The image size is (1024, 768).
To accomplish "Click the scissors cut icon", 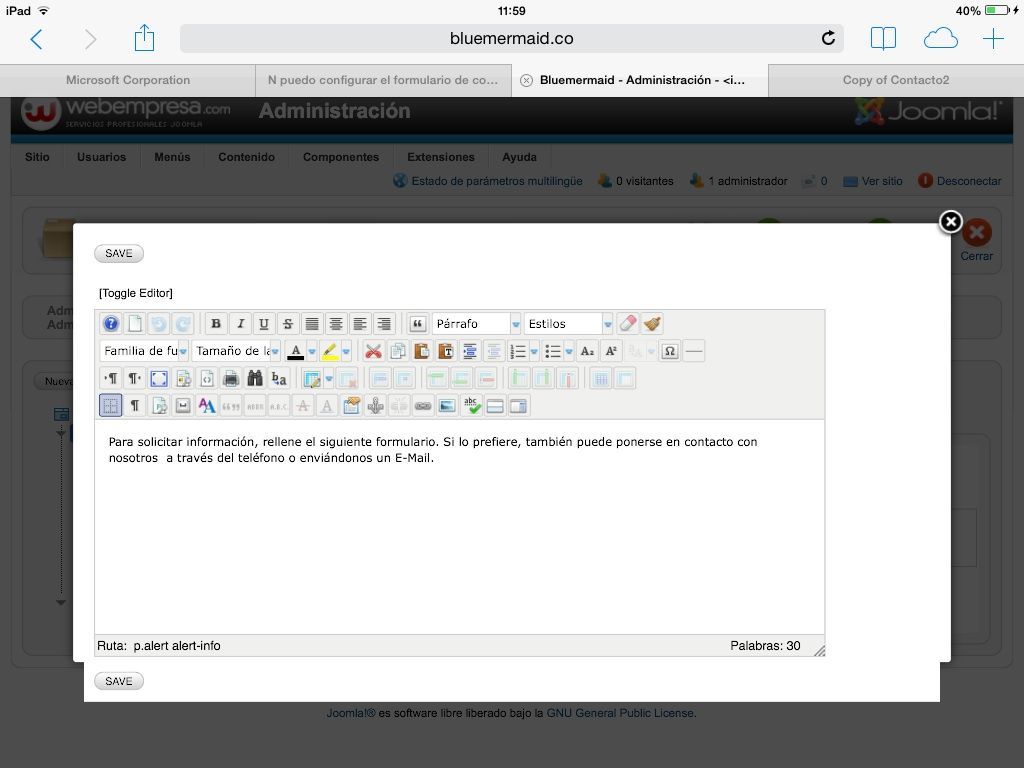I will click(x=373, y=351).
